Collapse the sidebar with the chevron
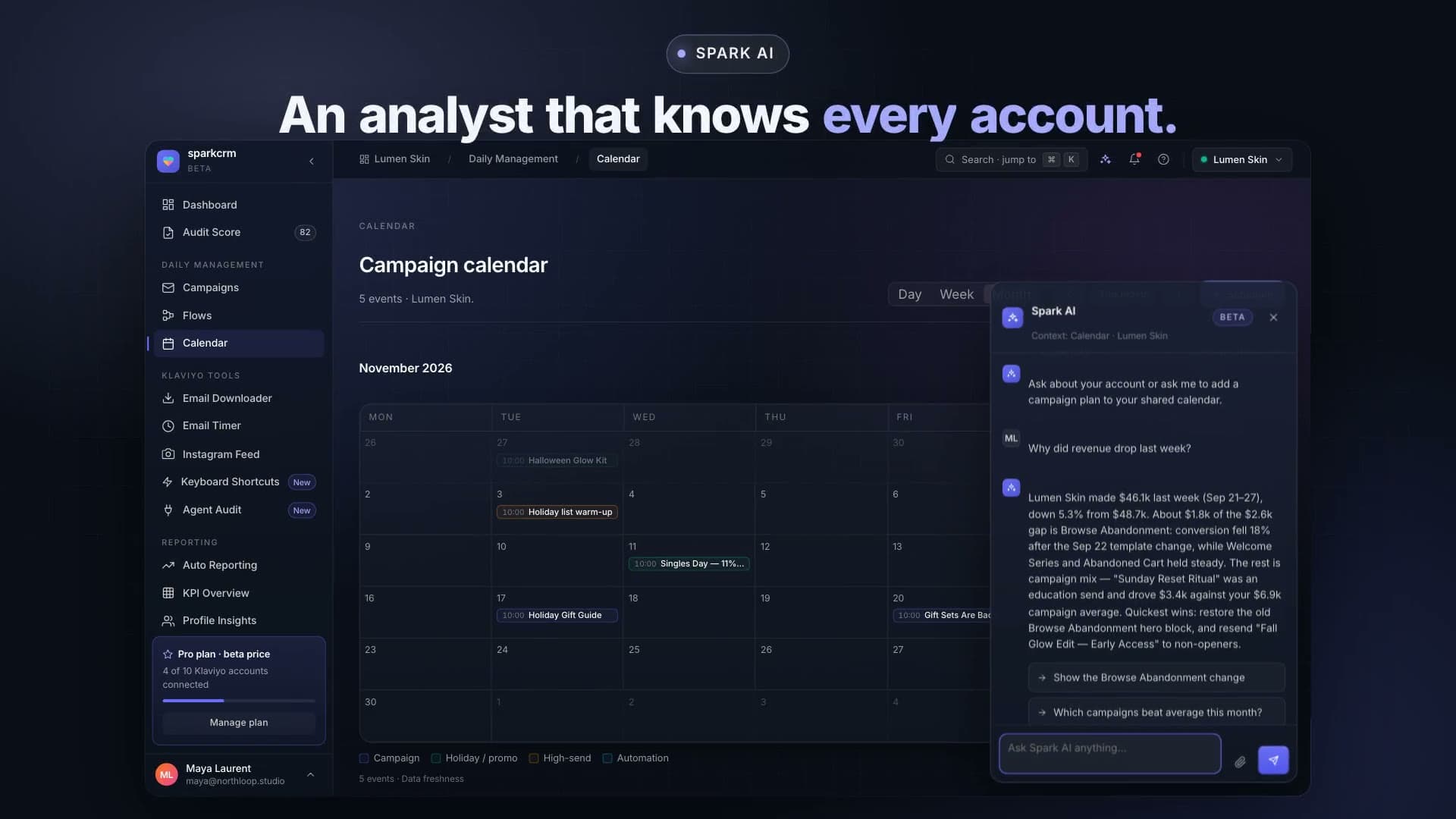Screen dimensions: 1456x819 click(x=312, y=161)
